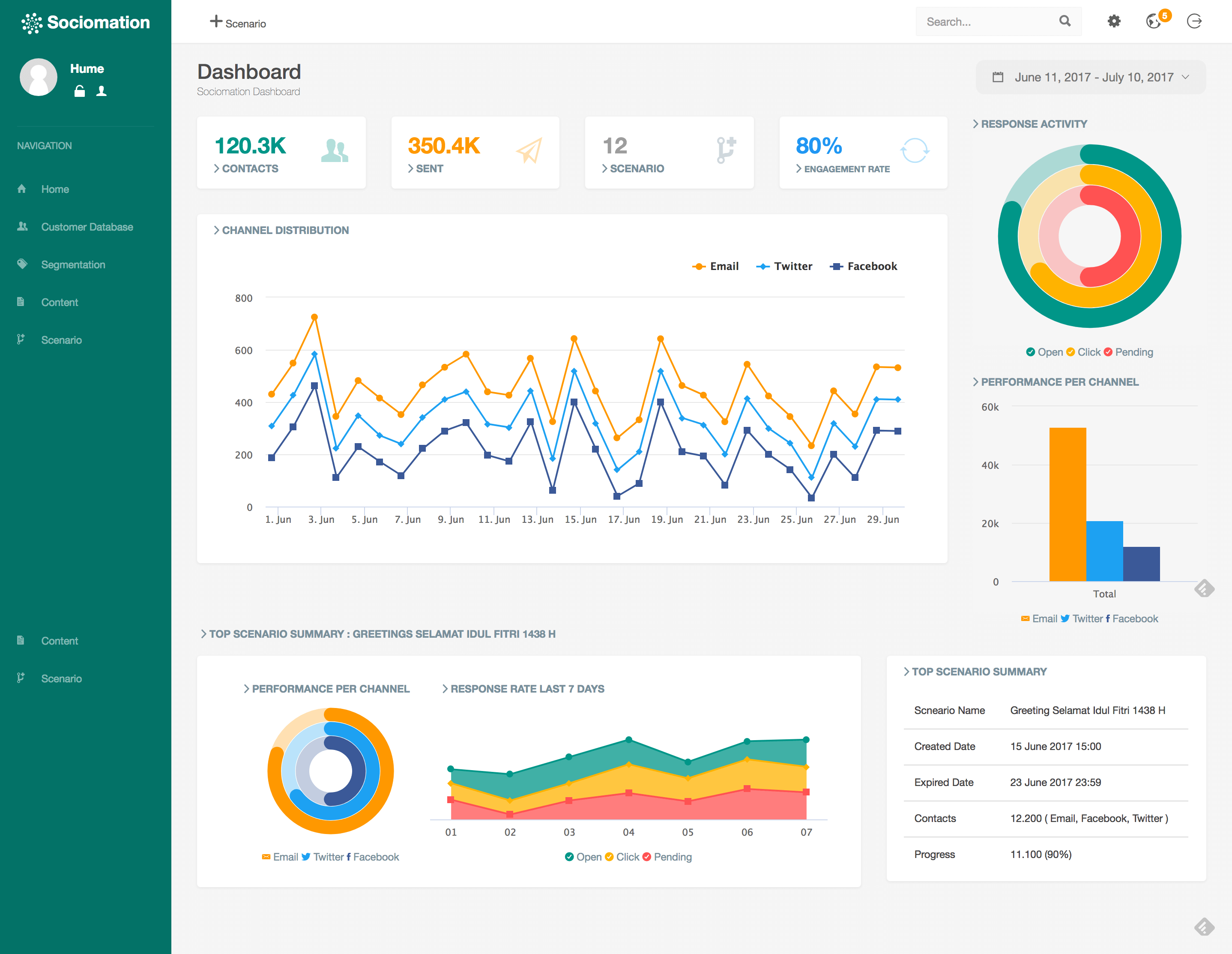Click the logout arrow icon

[x=1194, y=21]
